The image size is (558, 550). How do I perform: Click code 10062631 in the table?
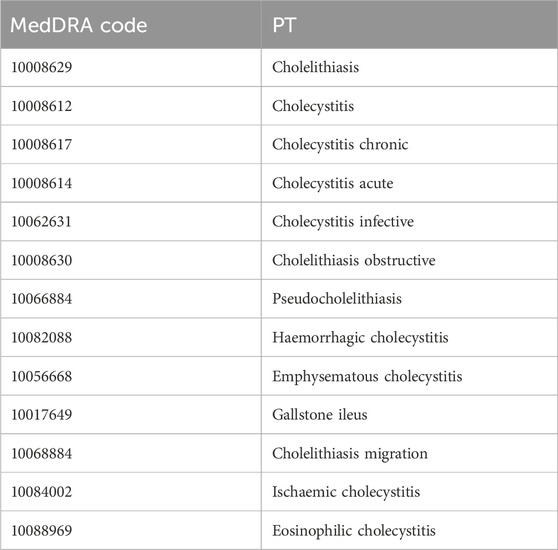tap(42, 222)
